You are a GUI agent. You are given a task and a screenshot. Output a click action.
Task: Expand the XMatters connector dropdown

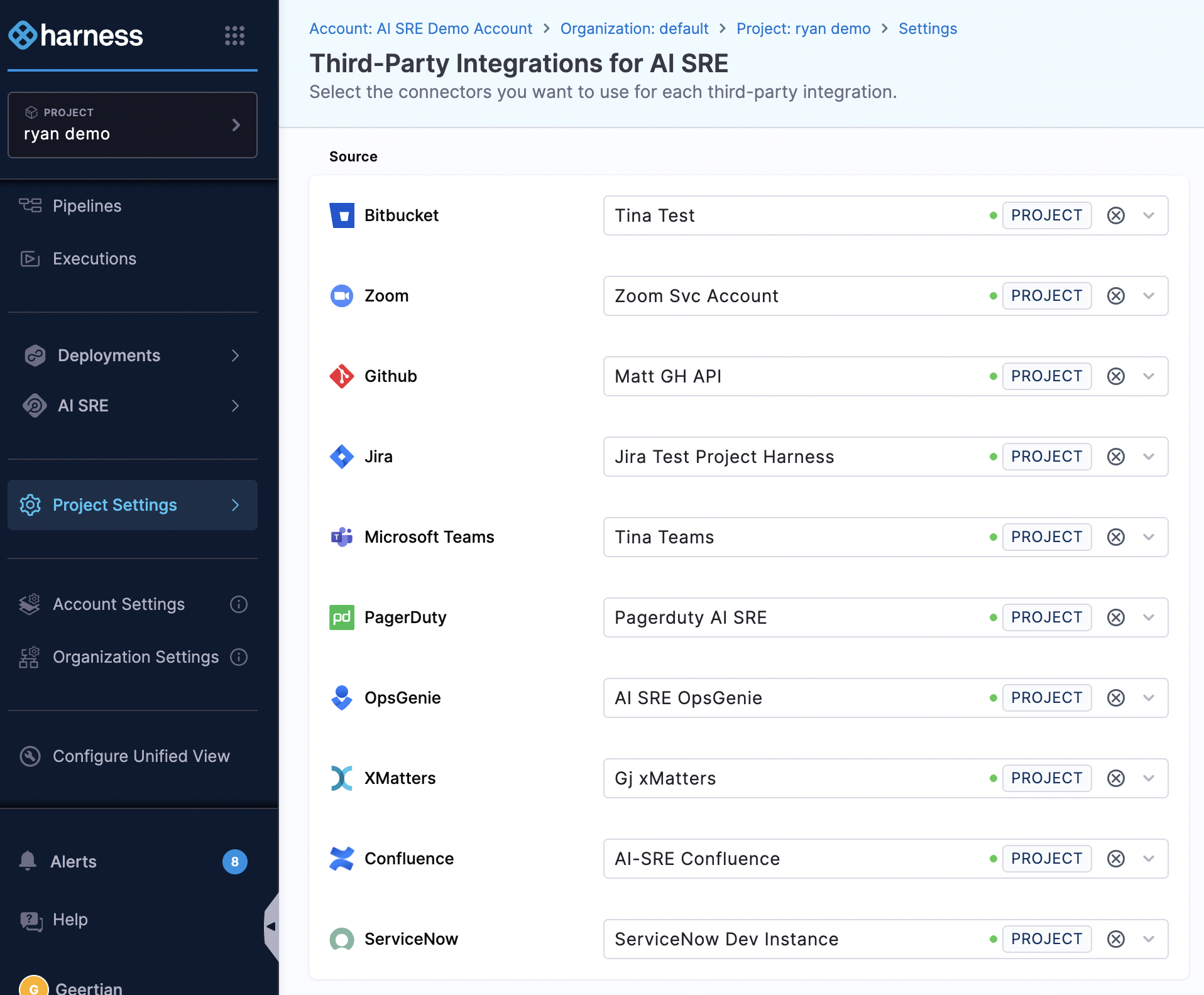click(1149, 778)
